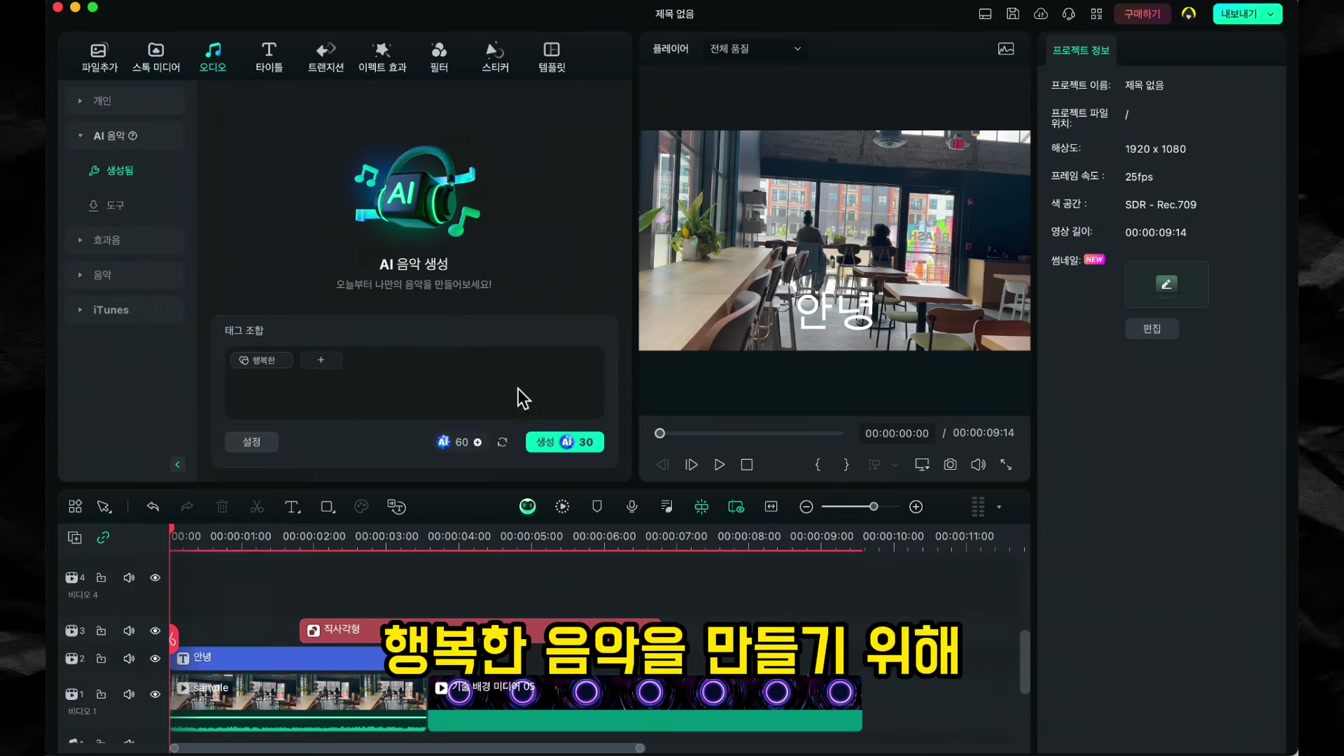The image size is (1344, 756).
Task: Open the voiceover microphone tool
Action: 632,508
